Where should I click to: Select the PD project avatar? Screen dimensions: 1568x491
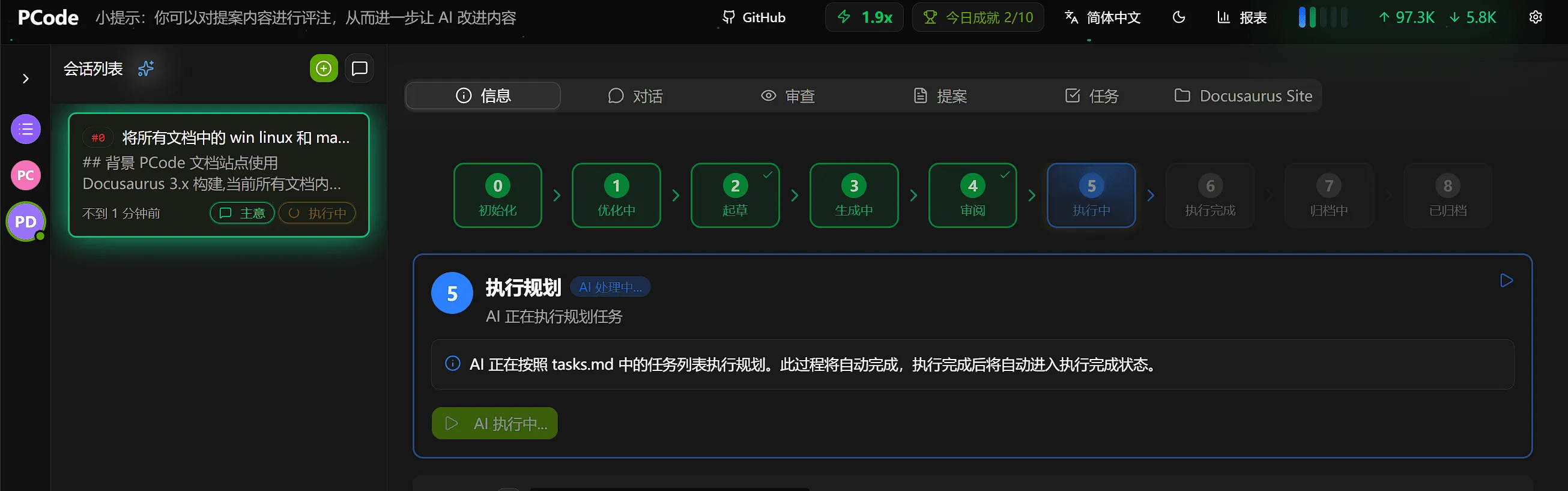pos(26,221)
